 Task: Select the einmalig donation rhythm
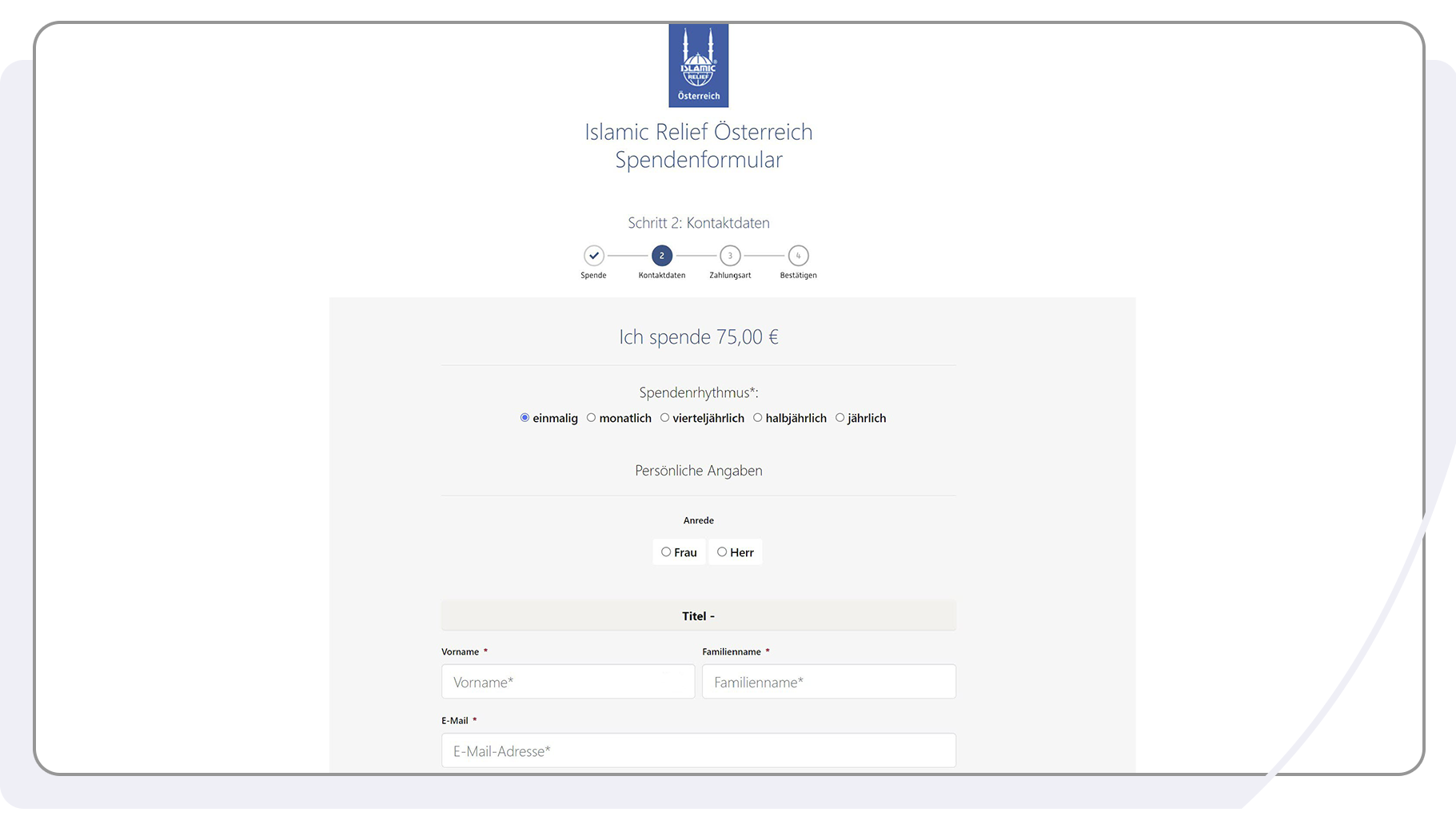[x=525, y=417]
